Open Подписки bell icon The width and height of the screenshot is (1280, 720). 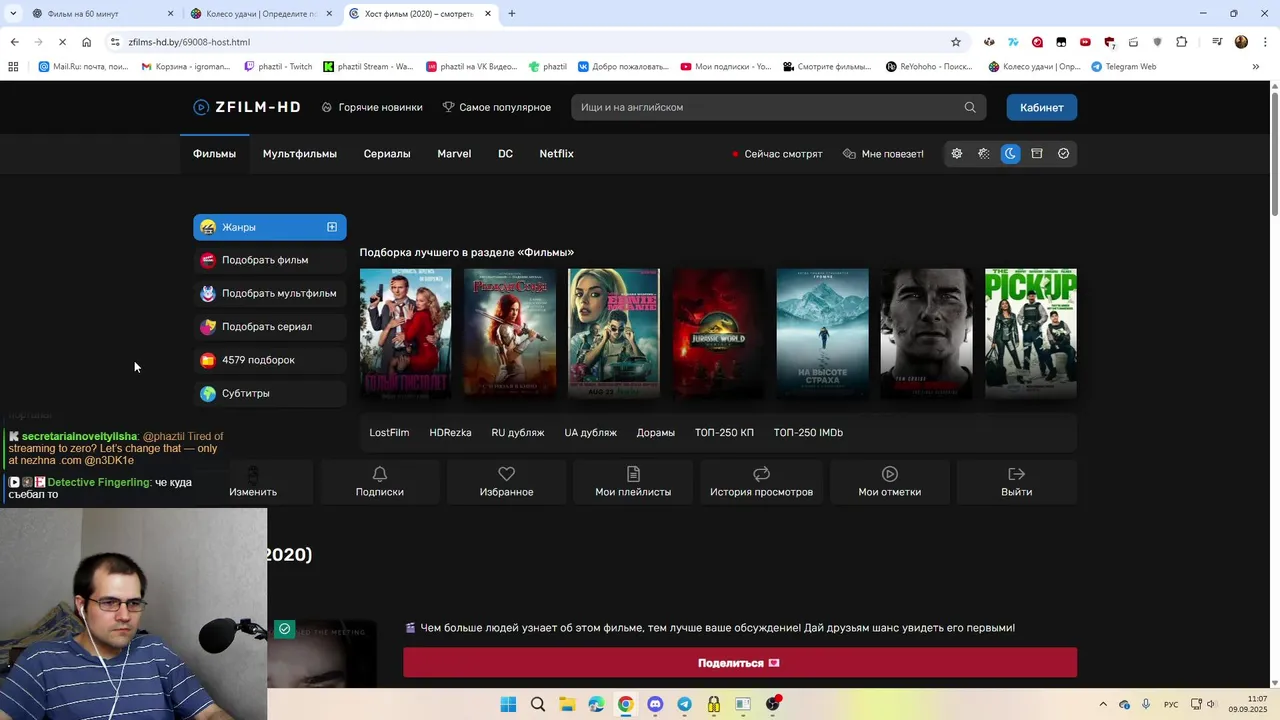[x=380, y=474]
